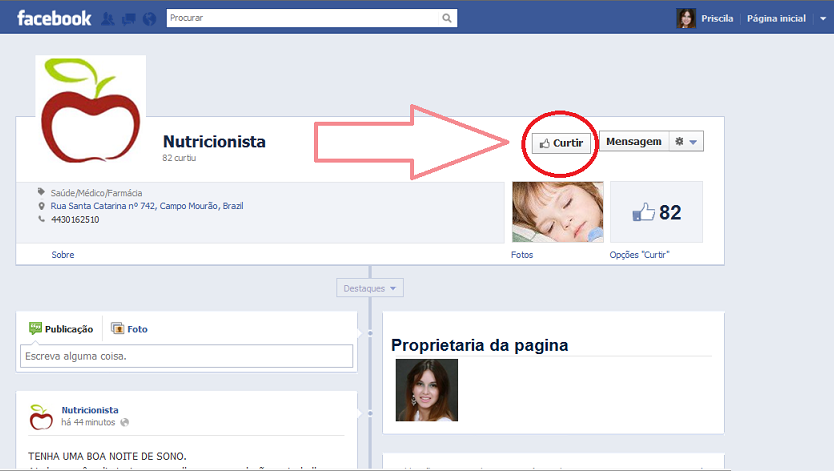Click the Publicação speech bubble icon

[x=35, y=328]
